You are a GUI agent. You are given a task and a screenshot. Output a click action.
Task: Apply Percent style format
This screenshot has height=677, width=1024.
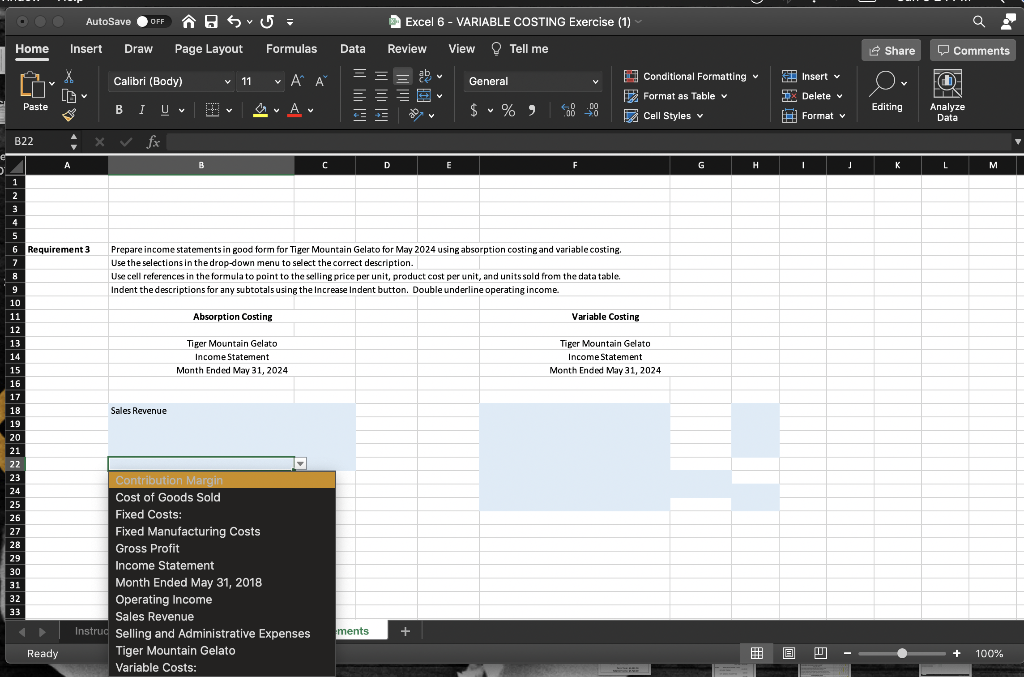(x=508, y=110)
